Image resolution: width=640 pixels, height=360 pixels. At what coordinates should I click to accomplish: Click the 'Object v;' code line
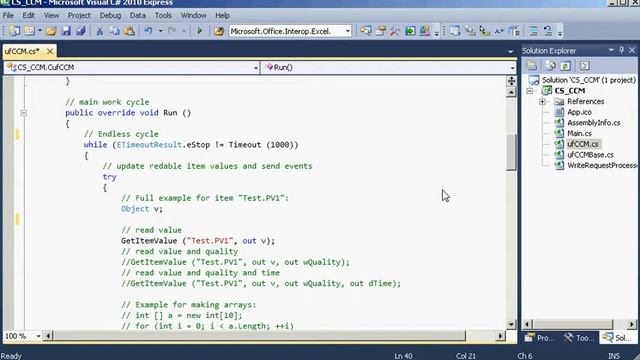[142, 209]
